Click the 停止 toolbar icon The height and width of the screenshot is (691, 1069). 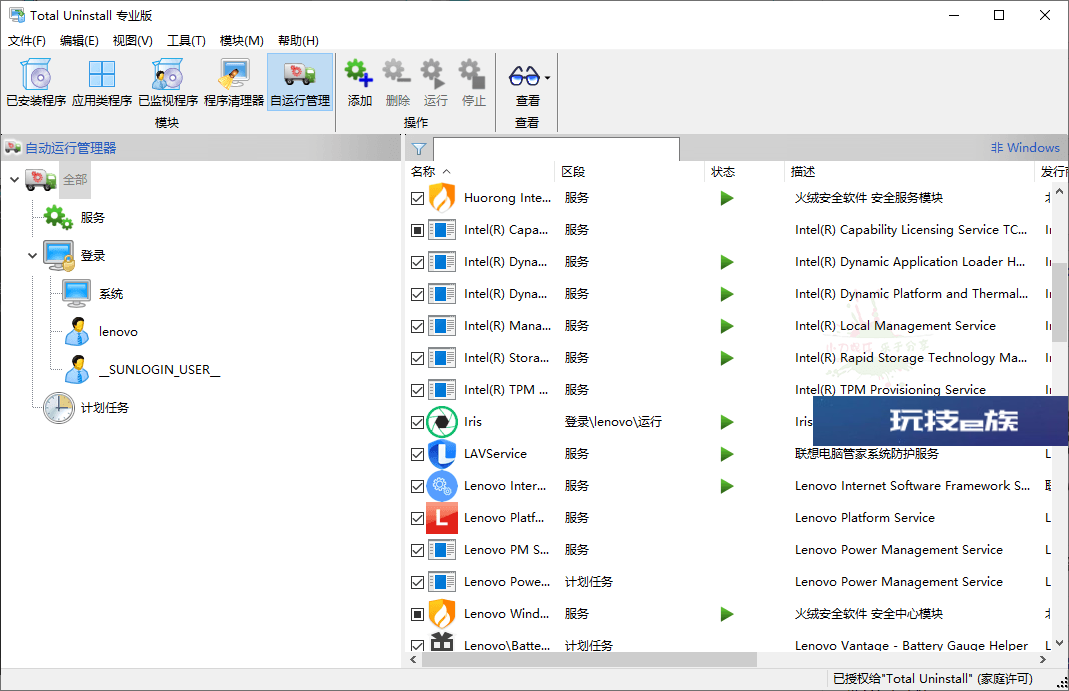point(474,74)
